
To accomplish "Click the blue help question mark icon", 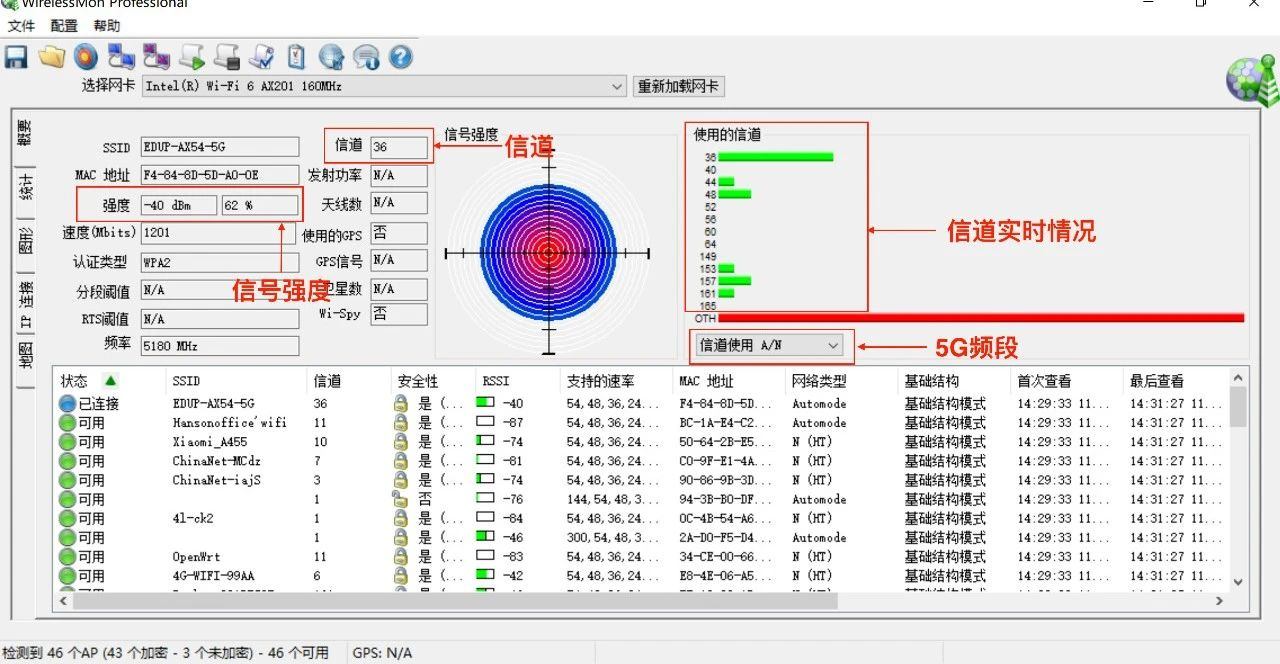I will coord(401,57).
